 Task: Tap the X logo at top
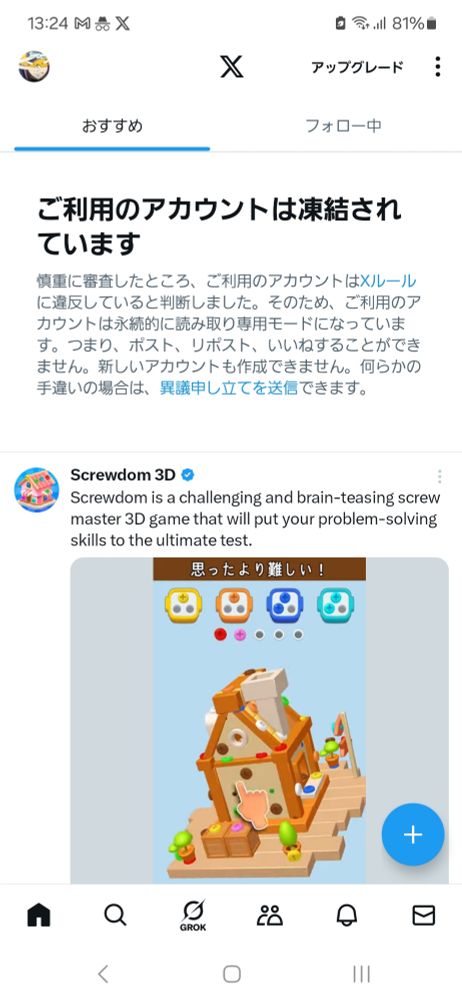(232, 66)
